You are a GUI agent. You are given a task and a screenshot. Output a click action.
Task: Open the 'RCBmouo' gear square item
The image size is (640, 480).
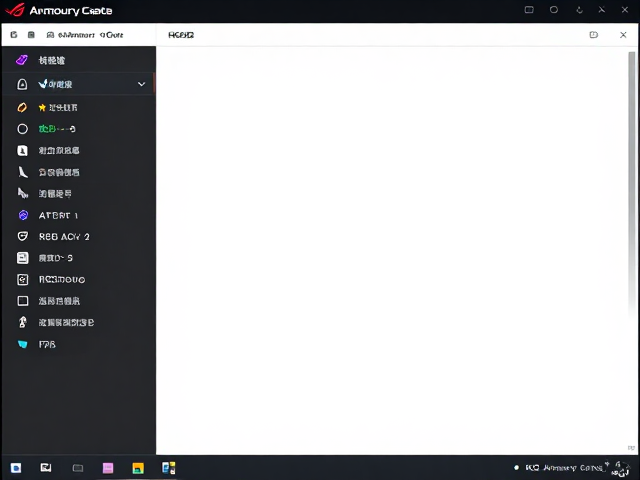tap(78, 280)
